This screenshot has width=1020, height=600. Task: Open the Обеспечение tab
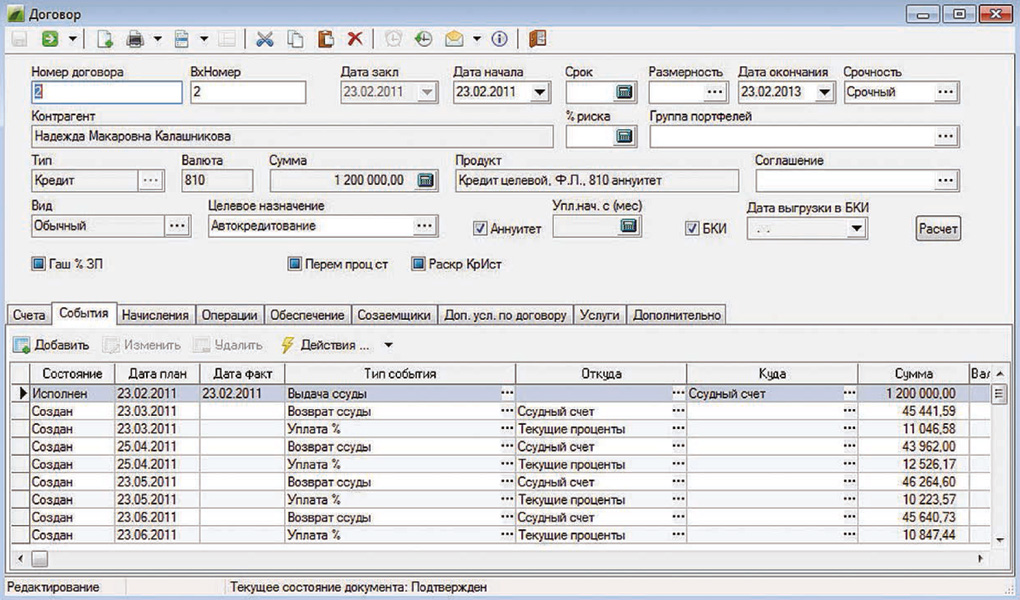[307, 315]
